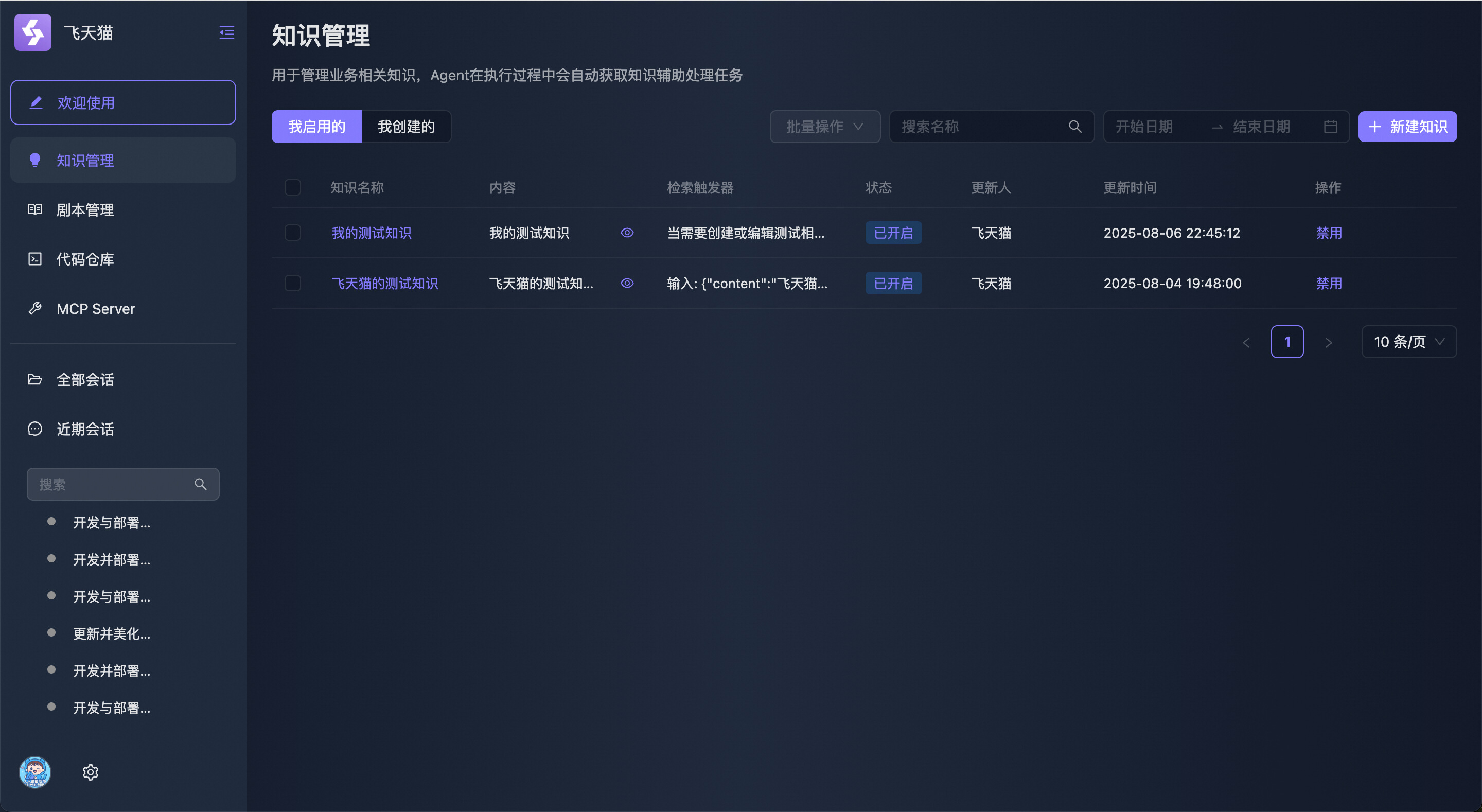1482x812 pixels.
Task: Click the 开始日期 input field
Action: 1144,127
